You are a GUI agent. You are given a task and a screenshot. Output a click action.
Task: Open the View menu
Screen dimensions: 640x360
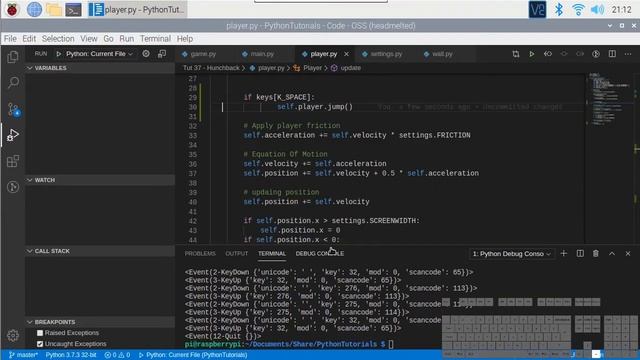coord(89,39)
